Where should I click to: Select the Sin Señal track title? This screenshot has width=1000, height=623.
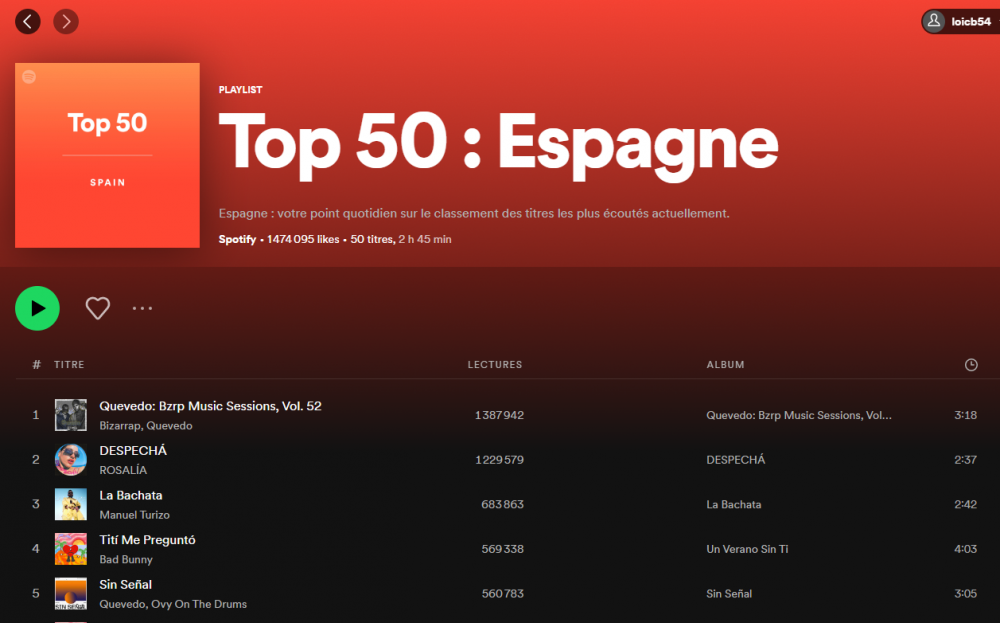click(126, 585)
